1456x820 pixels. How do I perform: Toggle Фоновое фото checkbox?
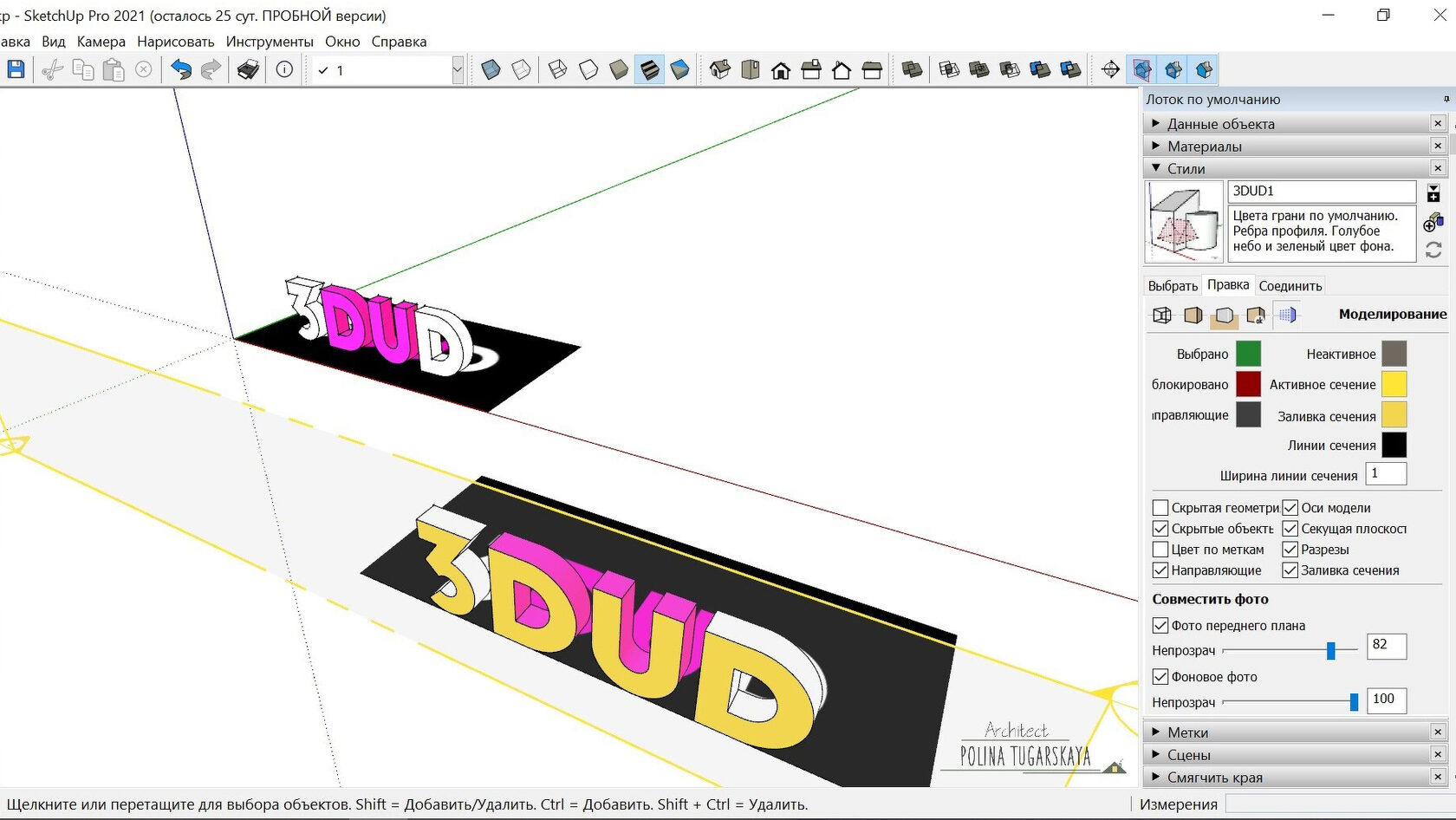[x=1160, y=676]
